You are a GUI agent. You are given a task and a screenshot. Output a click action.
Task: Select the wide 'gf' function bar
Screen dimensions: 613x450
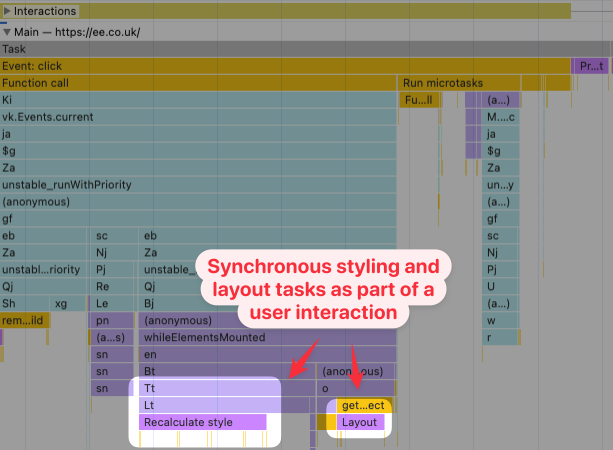pos(198,219)
